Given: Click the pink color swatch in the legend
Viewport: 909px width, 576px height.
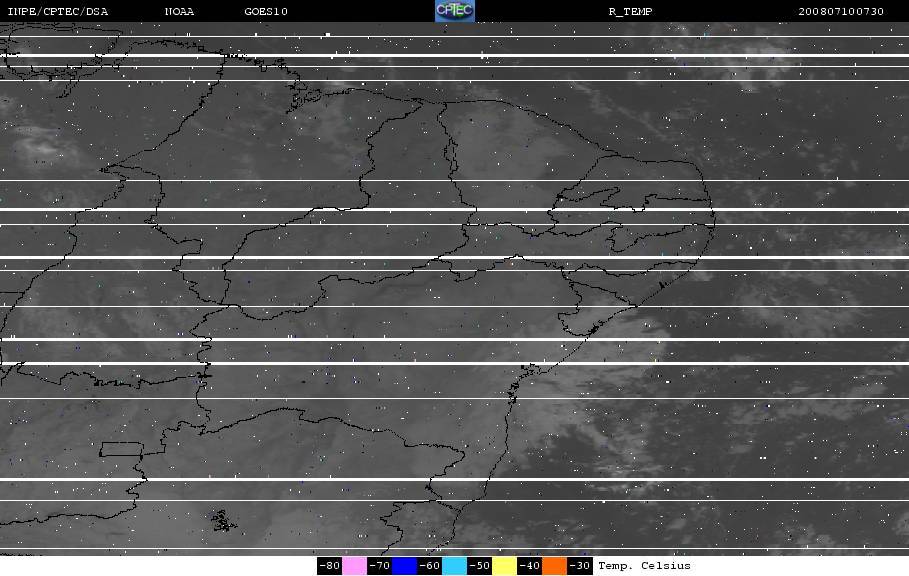Looking at the screenshot, I should (354, 566).
